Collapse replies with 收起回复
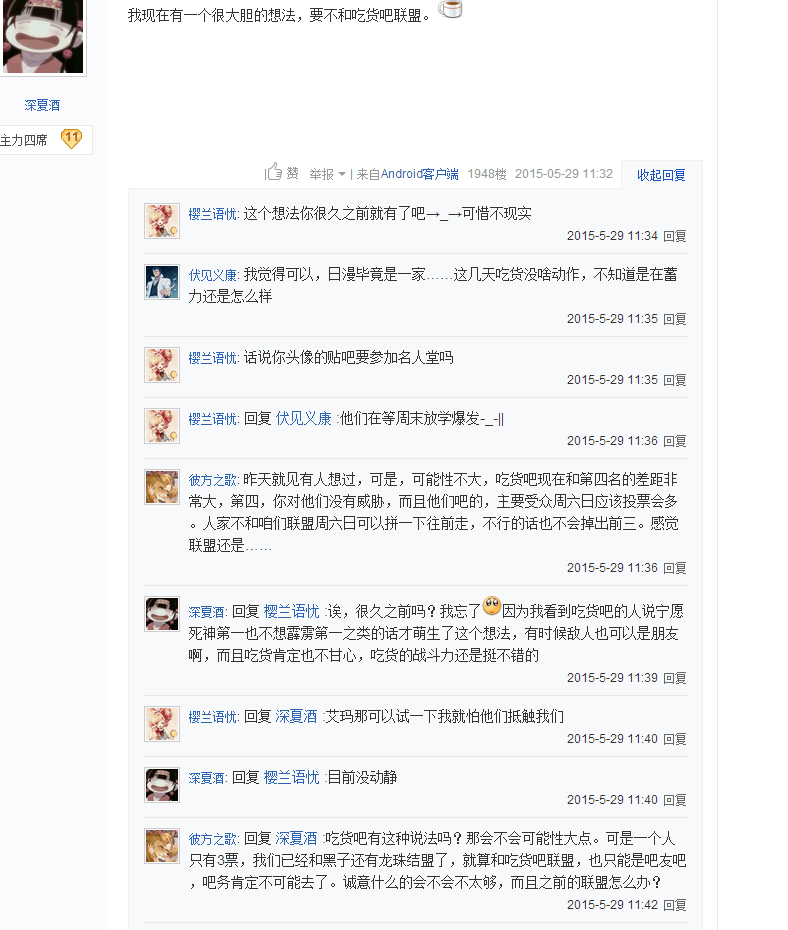 pyautogui.click(x=661, y=175)
